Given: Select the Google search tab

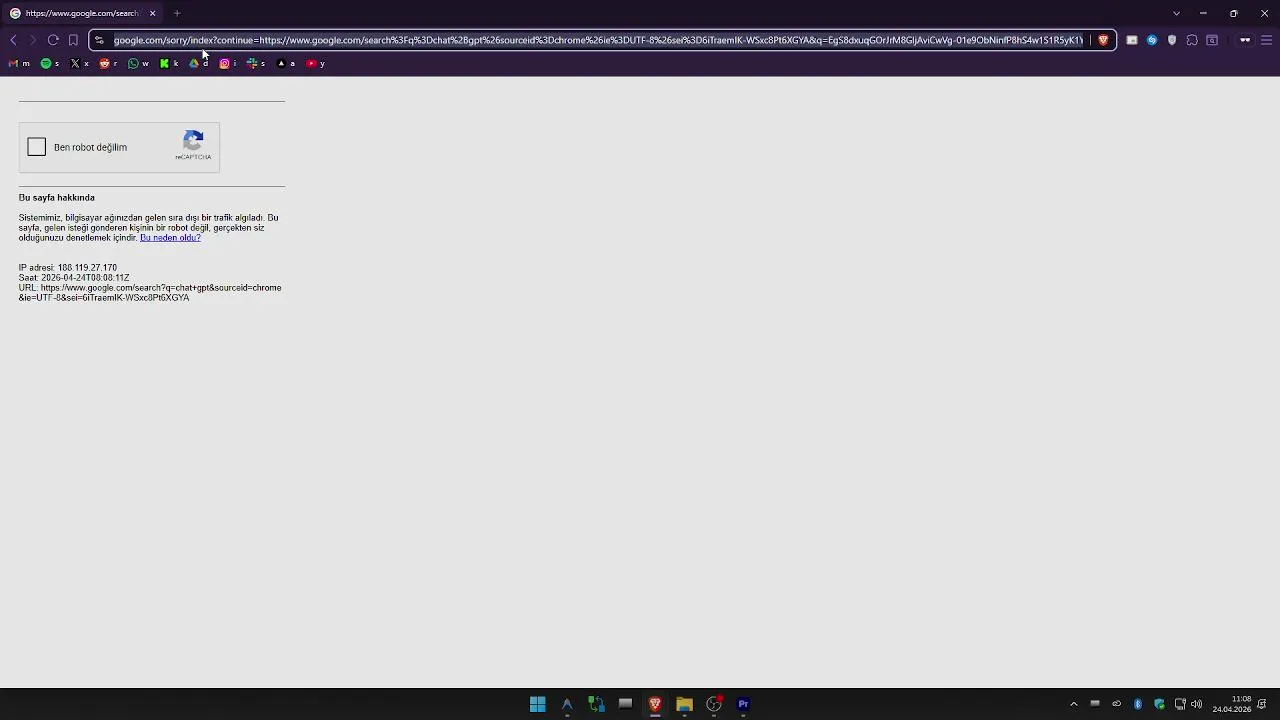Looking at the screenshot, I should click(83, 13).
